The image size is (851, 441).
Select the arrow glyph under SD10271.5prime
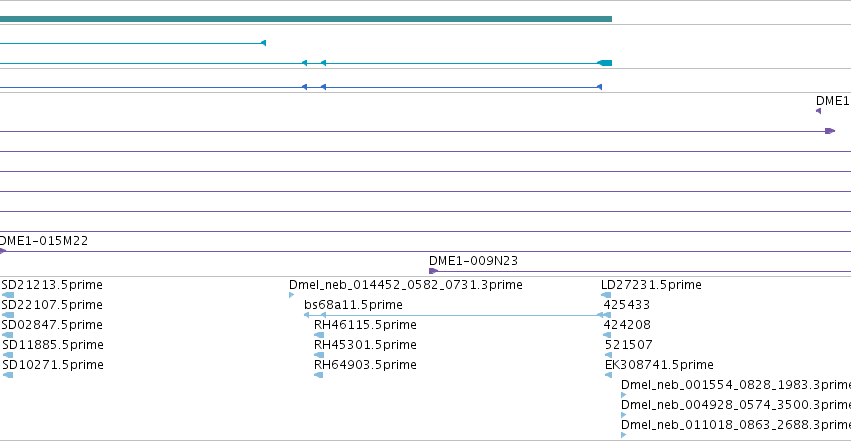8,375
